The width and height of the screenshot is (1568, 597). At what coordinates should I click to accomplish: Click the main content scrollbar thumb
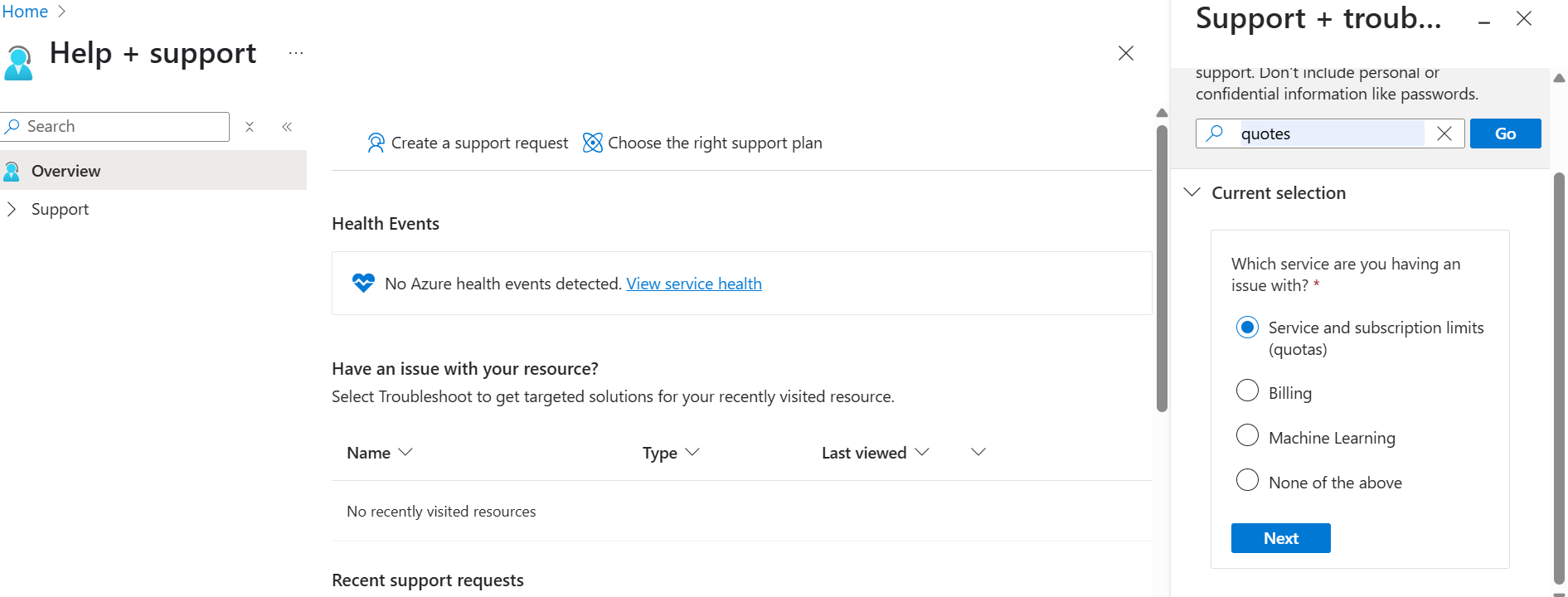pos(1162,268)
